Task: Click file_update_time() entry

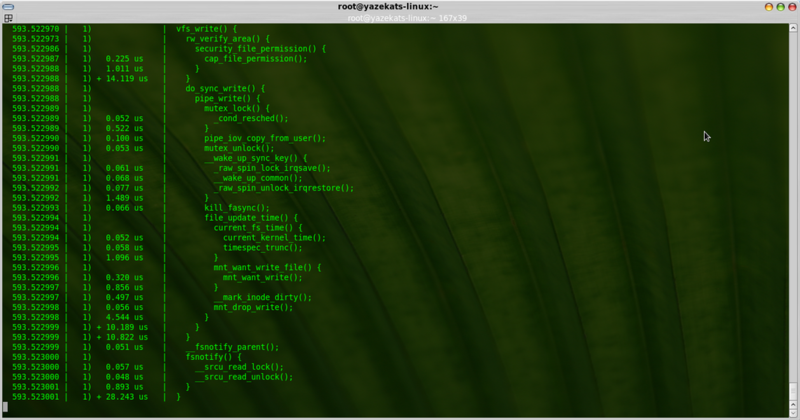Action: [x=251, y=218]
